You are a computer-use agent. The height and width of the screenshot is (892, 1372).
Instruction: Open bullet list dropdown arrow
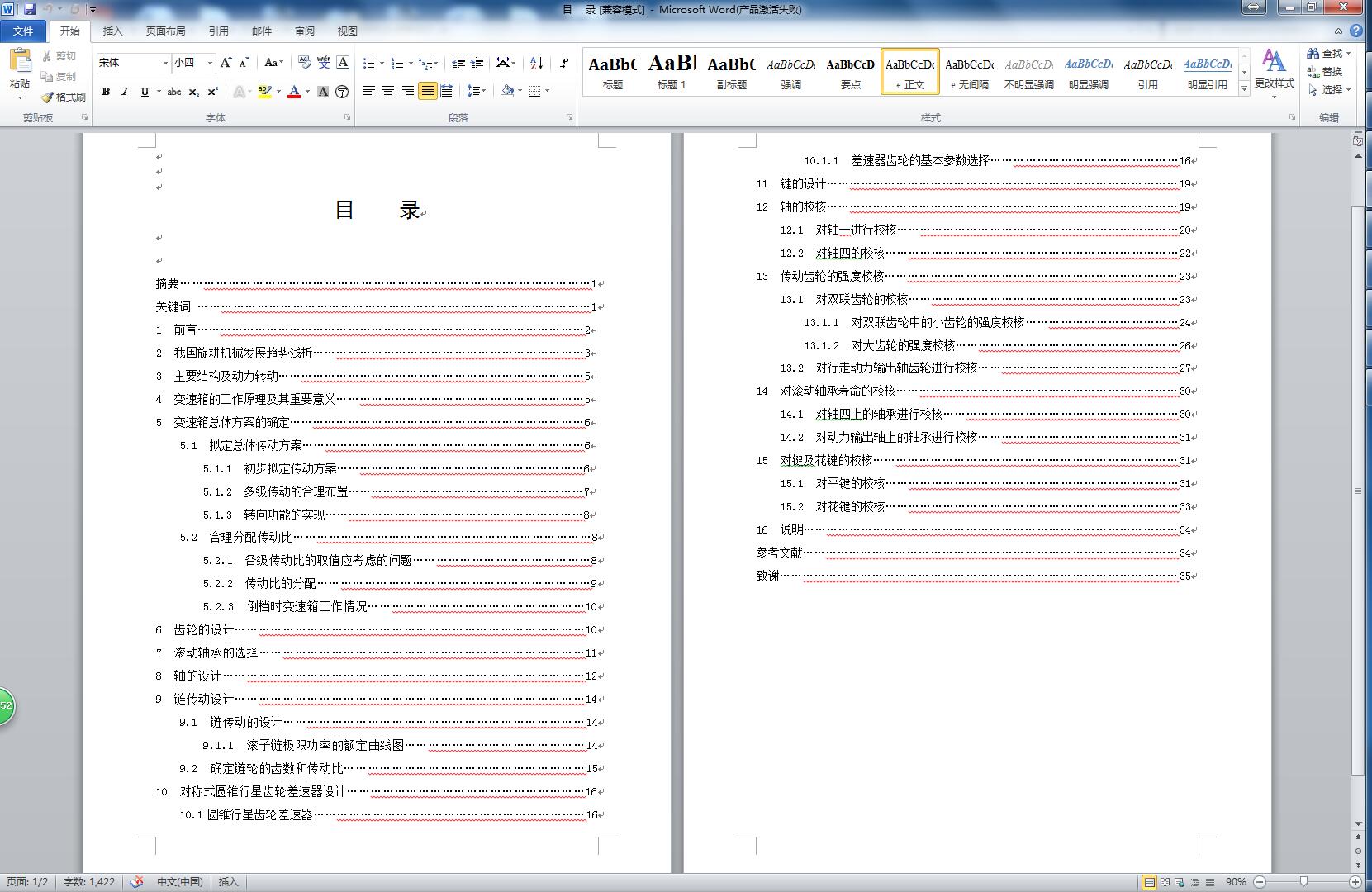tap(382, 63)
